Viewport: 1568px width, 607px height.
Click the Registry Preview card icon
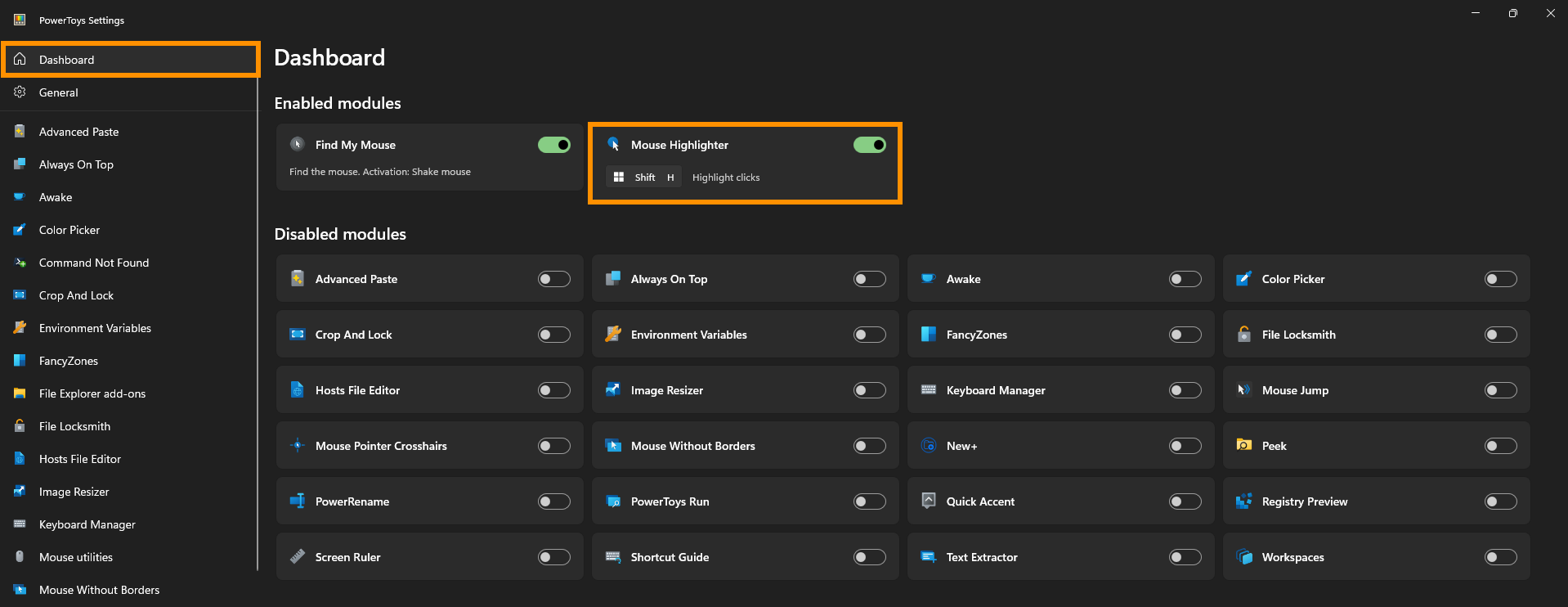[x=1244, y=501]
